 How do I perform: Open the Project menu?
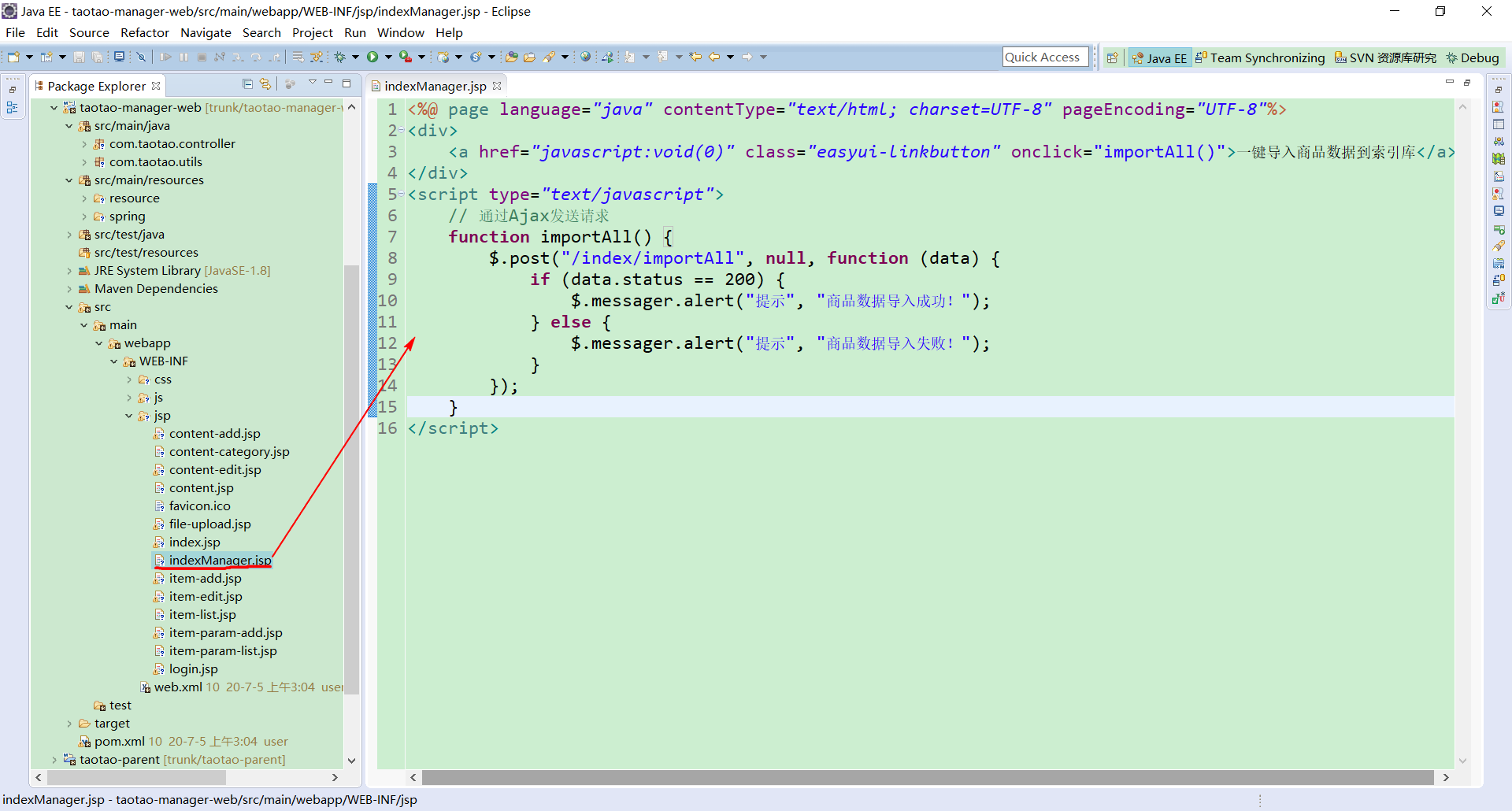(x=313, y=32)
